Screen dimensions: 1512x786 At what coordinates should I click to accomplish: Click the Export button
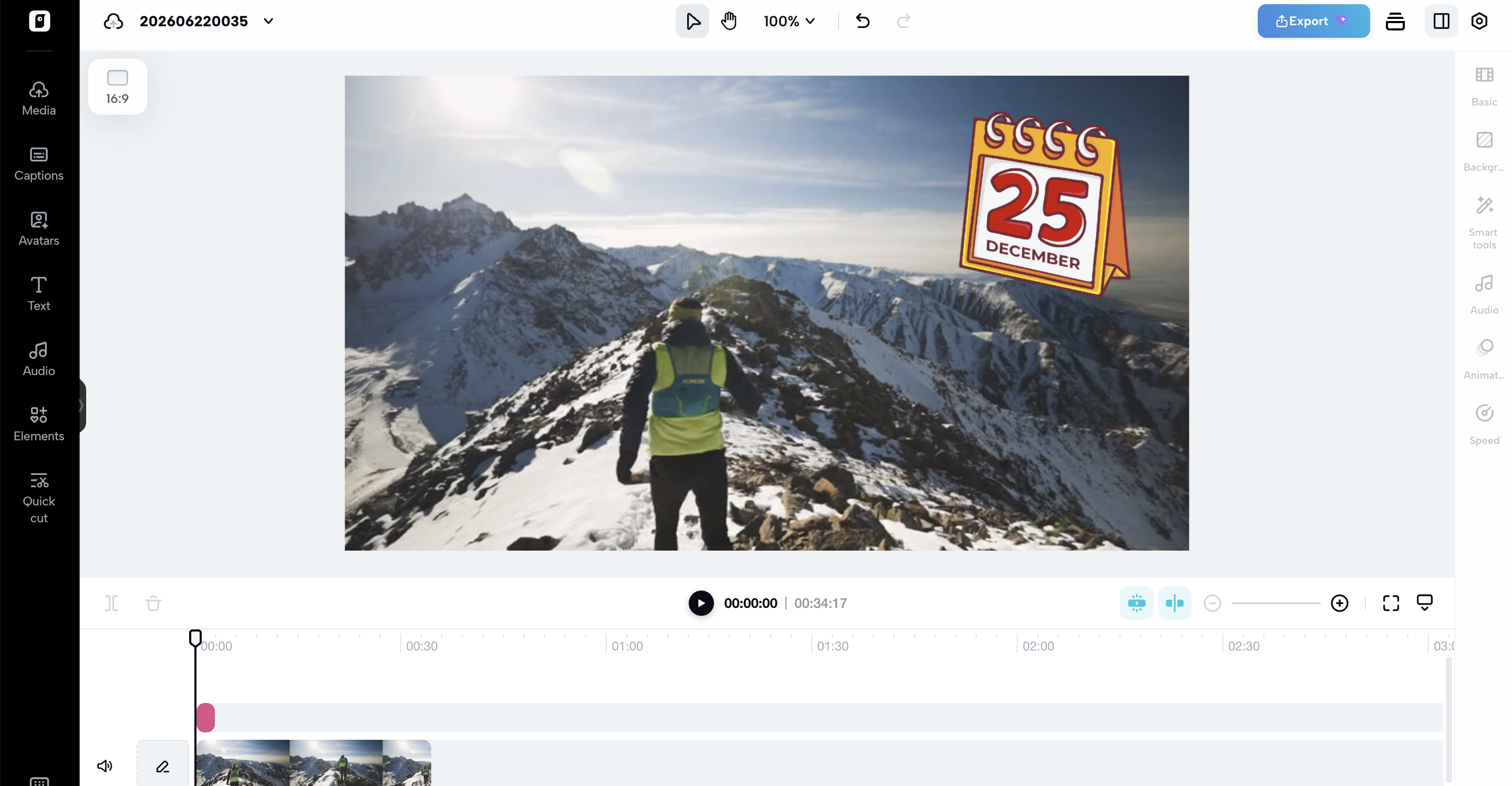point(1313,21)
